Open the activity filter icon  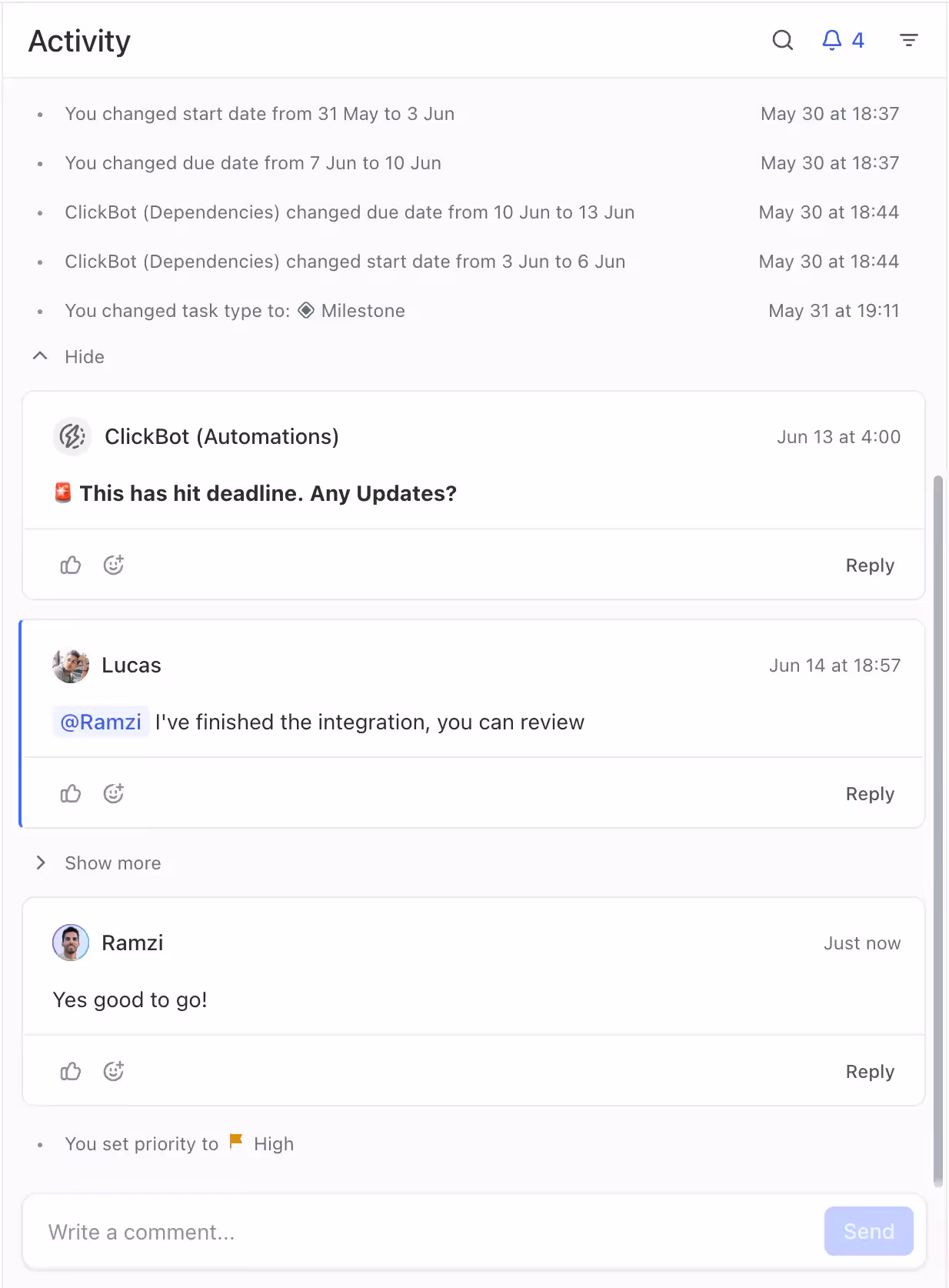(x=909, y=40)
